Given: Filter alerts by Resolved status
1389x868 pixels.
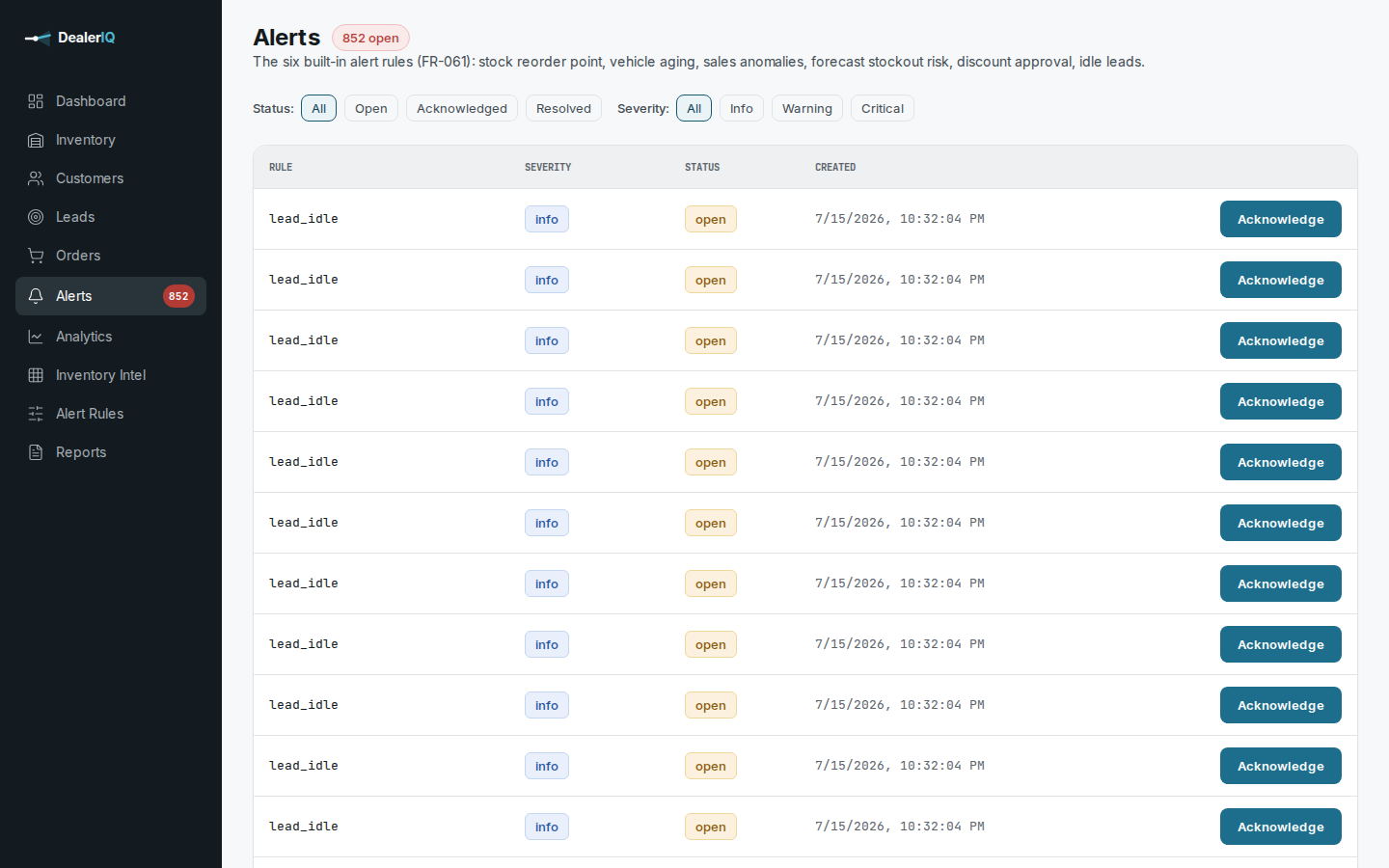Looking at the screenshot, I should pyautogui.click(x=563, y=108).
